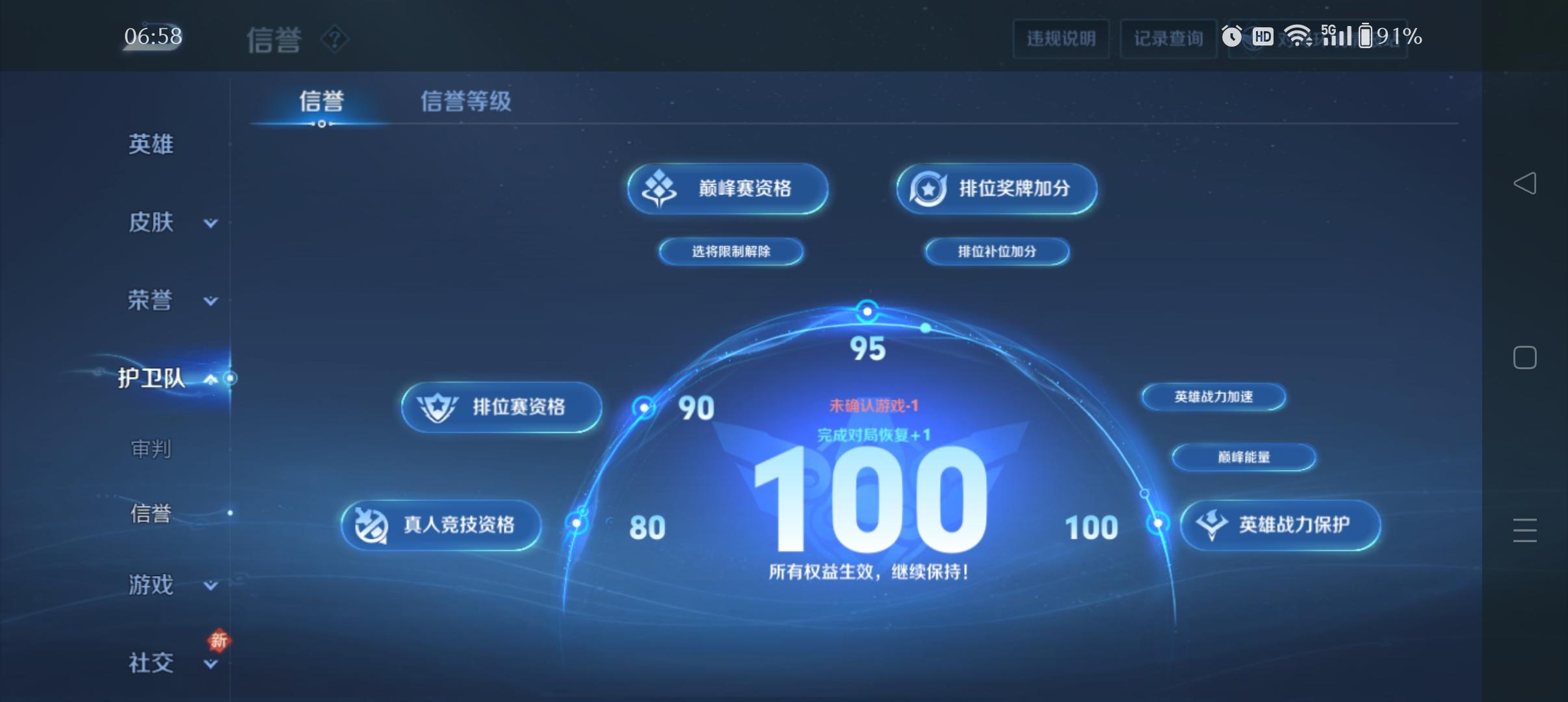This screenshot has height=702, width=1568.
Task: Tap the 巅峰赛资格 button label
Action: click(745, 188)
